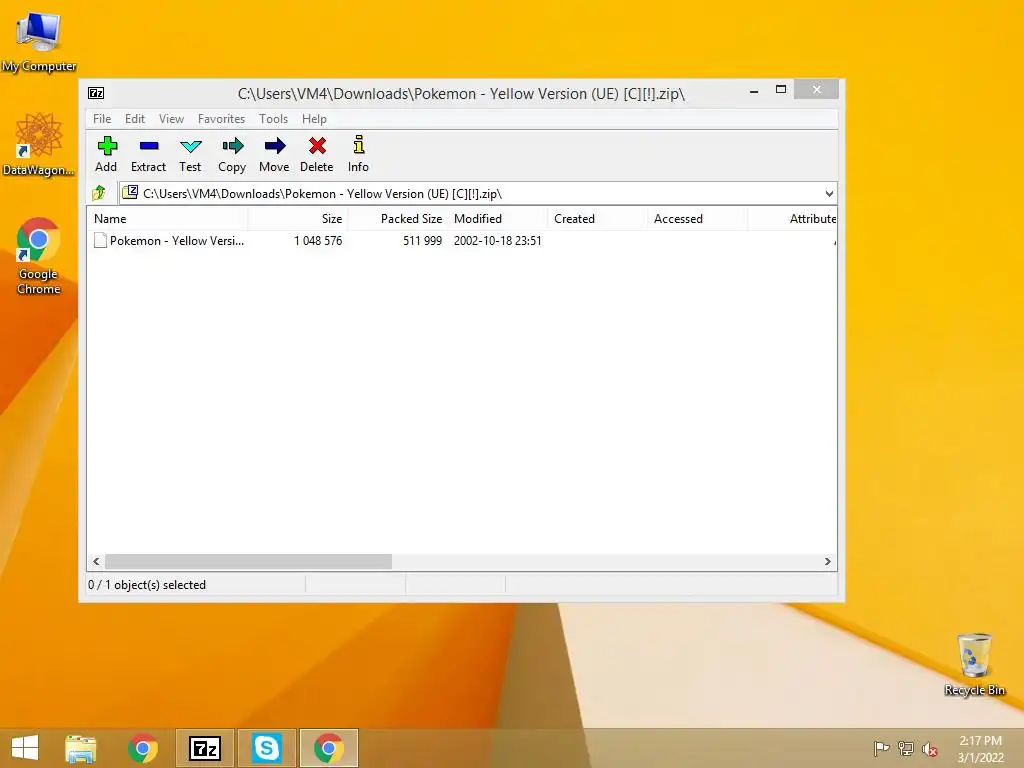This screenshot has width=1024, height=768.
Task: Open the View menu
Action: pyautogui.click(x=171, y=119)
